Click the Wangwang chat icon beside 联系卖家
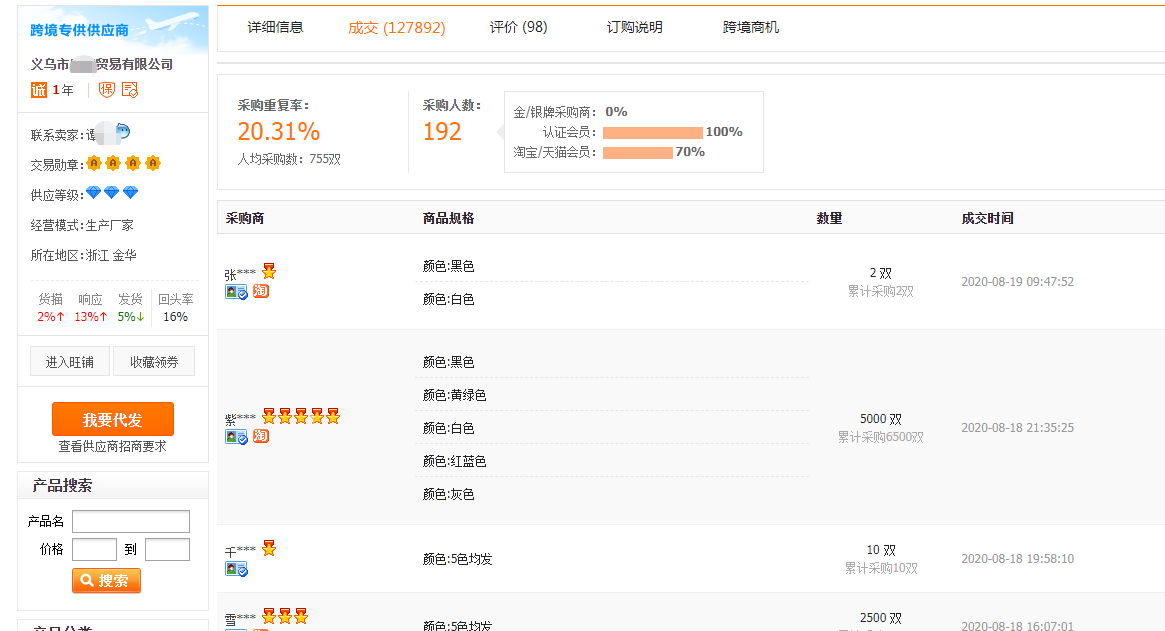This screenshot has width=1165, height=631. click(123, 131)
